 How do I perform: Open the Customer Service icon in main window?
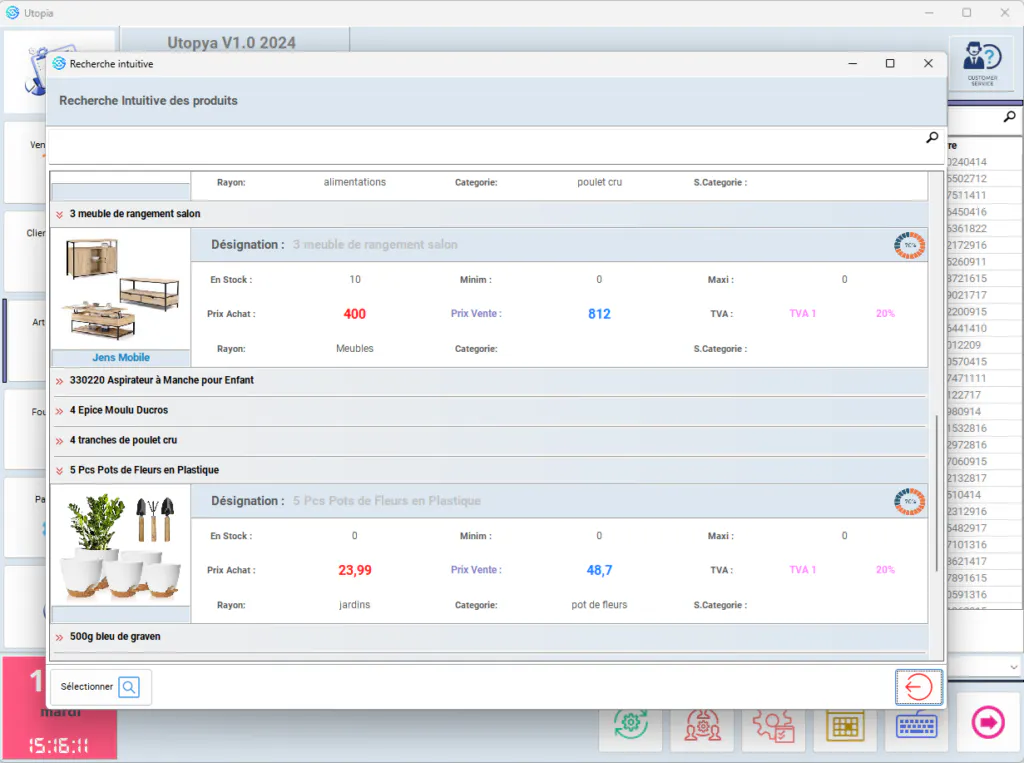click(x=982, y=63)
